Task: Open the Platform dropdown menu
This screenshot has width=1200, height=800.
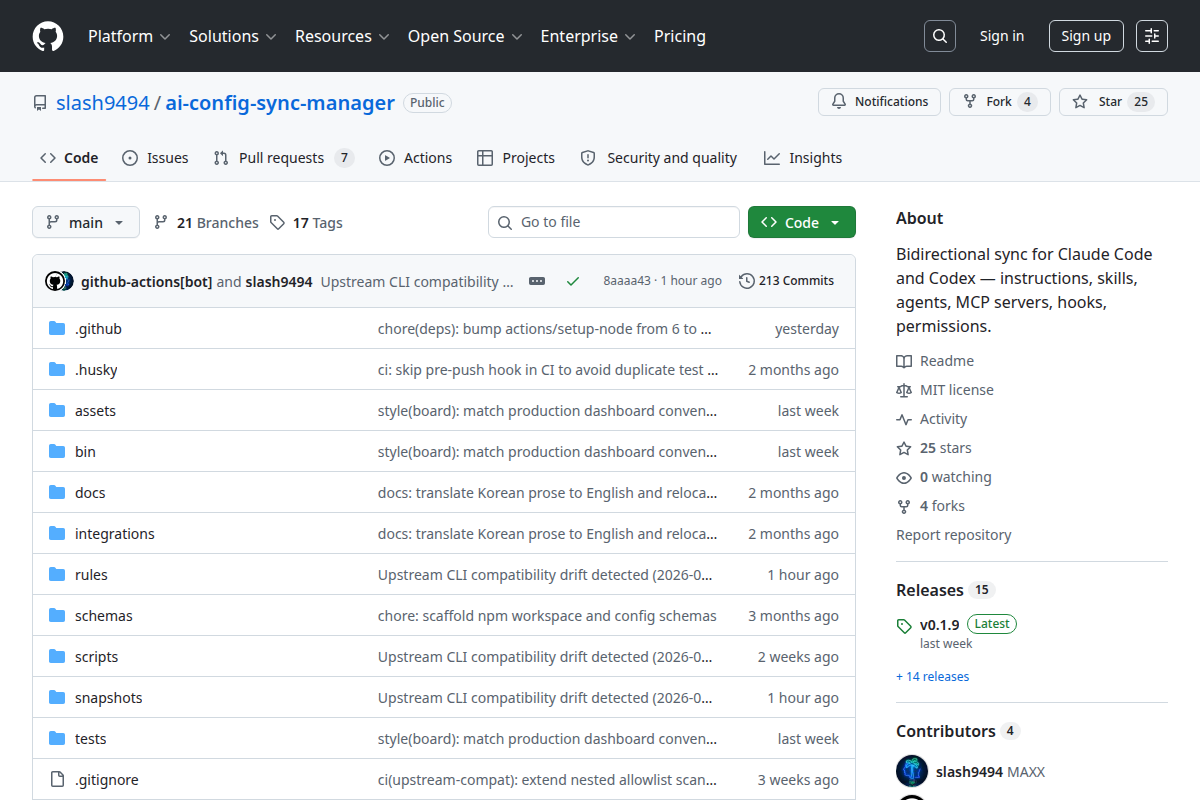Action: click(x=129, y=36)
